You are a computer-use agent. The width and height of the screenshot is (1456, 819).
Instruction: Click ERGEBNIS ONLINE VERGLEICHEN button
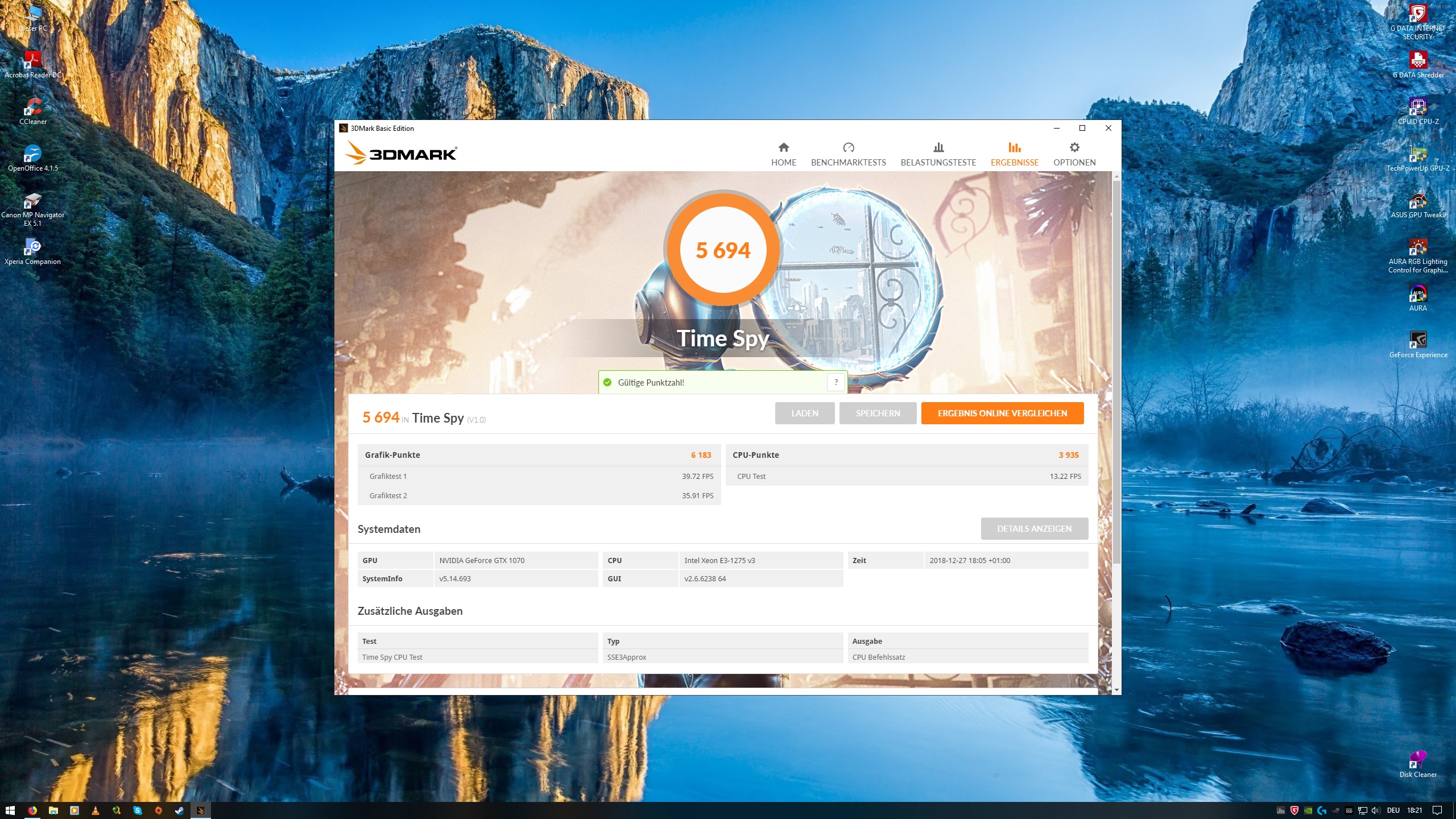(1002, 413)
